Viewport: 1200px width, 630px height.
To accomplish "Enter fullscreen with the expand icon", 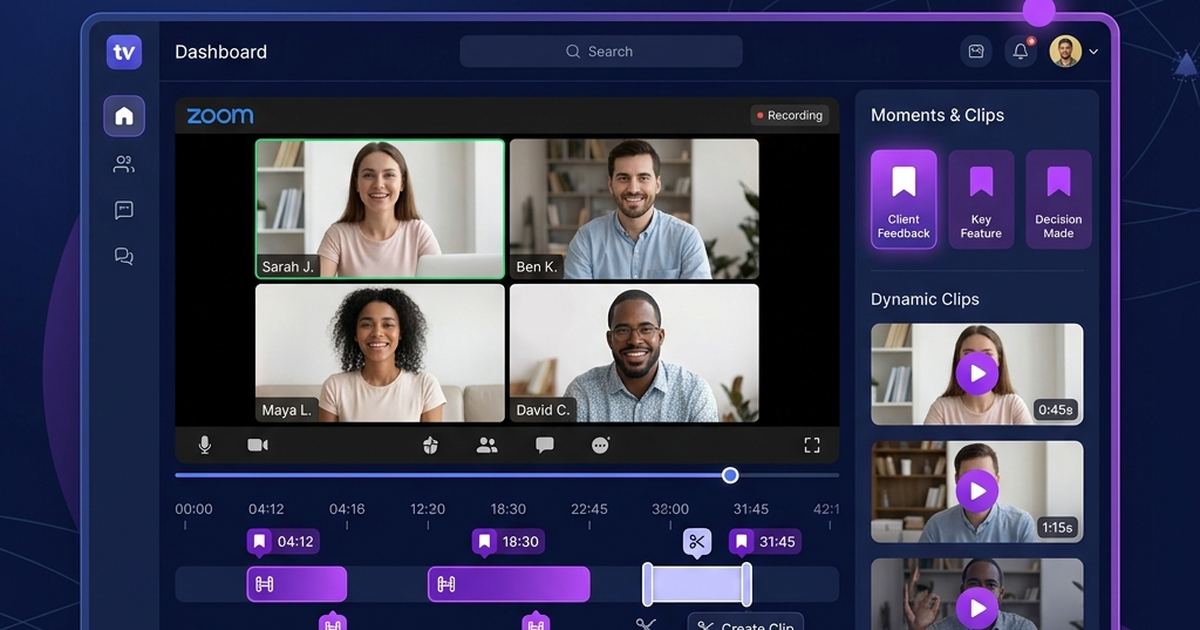I will point(812,445).
